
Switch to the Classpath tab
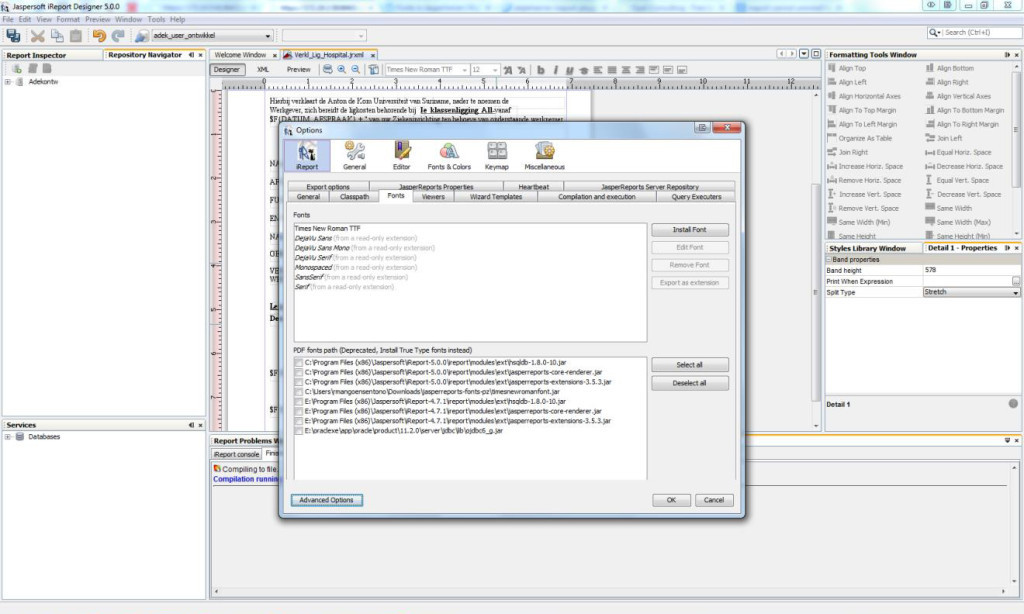pyautogui.click(x=355, y=197)
